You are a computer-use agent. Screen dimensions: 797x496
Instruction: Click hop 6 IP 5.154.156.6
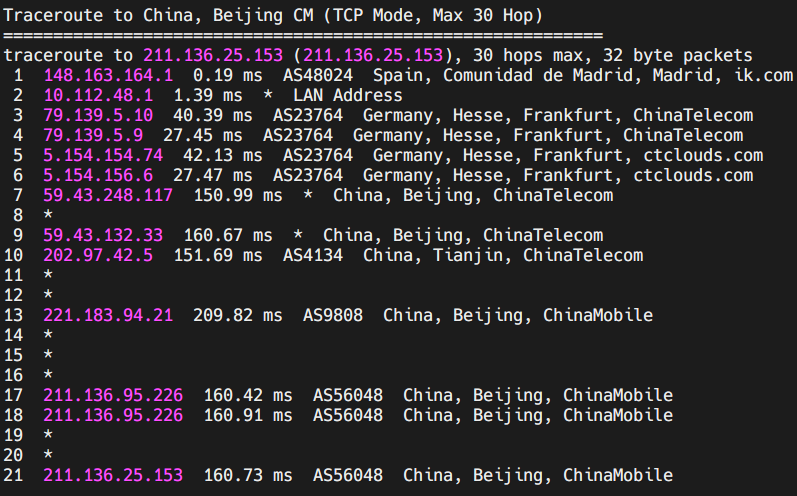[98, 175]
